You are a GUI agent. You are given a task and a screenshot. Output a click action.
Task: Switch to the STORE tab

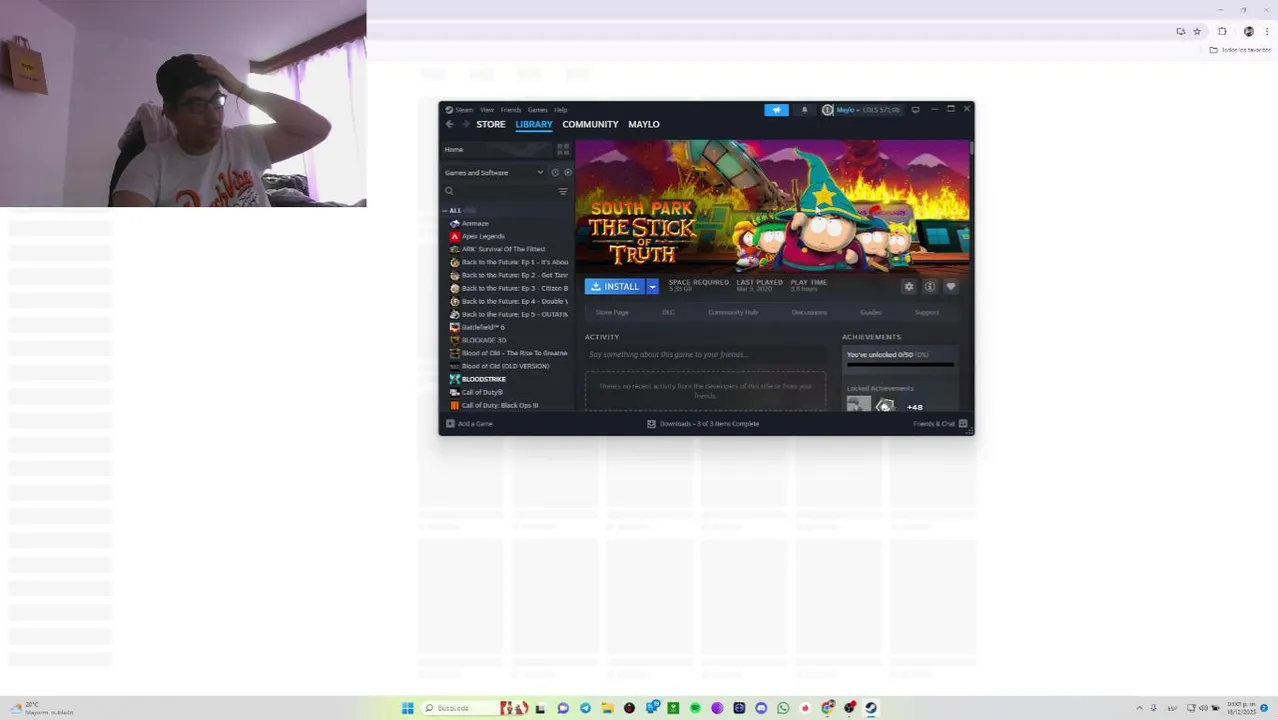[490, 124]
